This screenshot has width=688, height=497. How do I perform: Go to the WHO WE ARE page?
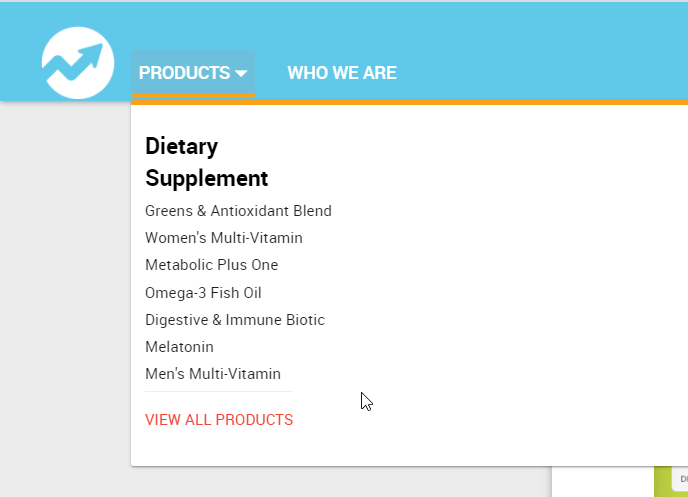(x=342, y=73)
